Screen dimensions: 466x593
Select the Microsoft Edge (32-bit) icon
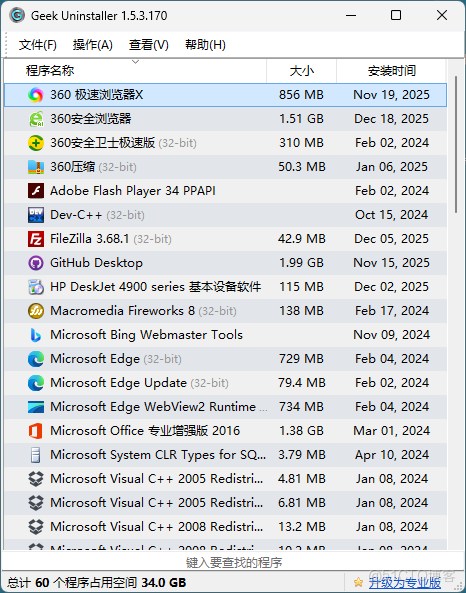[36, 359]
